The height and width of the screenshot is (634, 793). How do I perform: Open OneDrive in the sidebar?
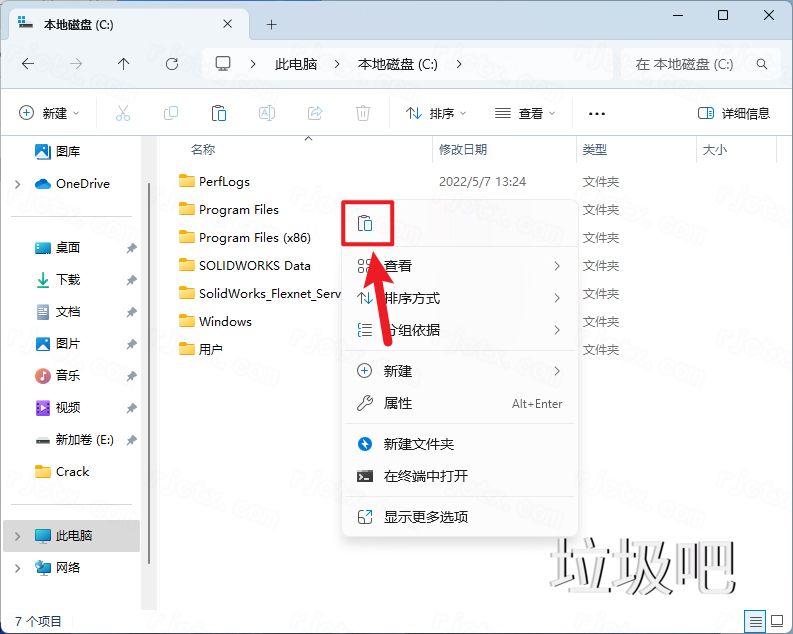72,184
